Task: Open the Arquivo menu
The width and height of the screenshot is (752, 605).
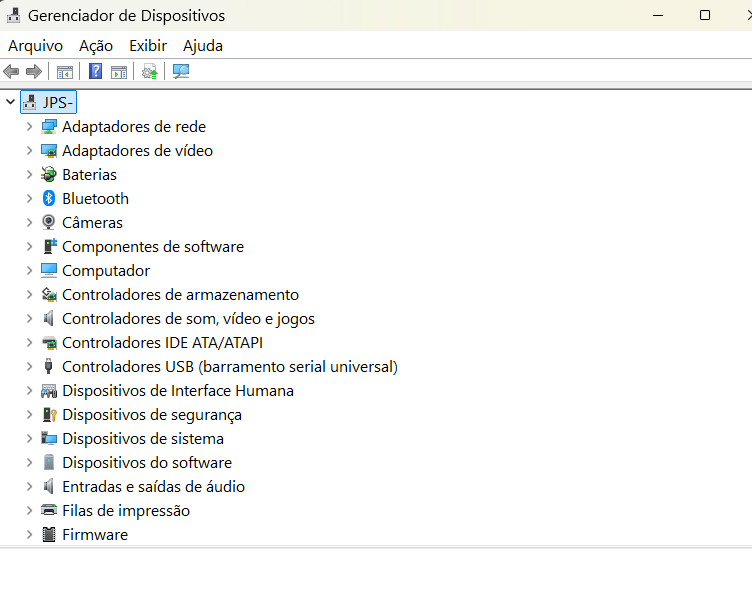Action: click(x=35, y=46)
